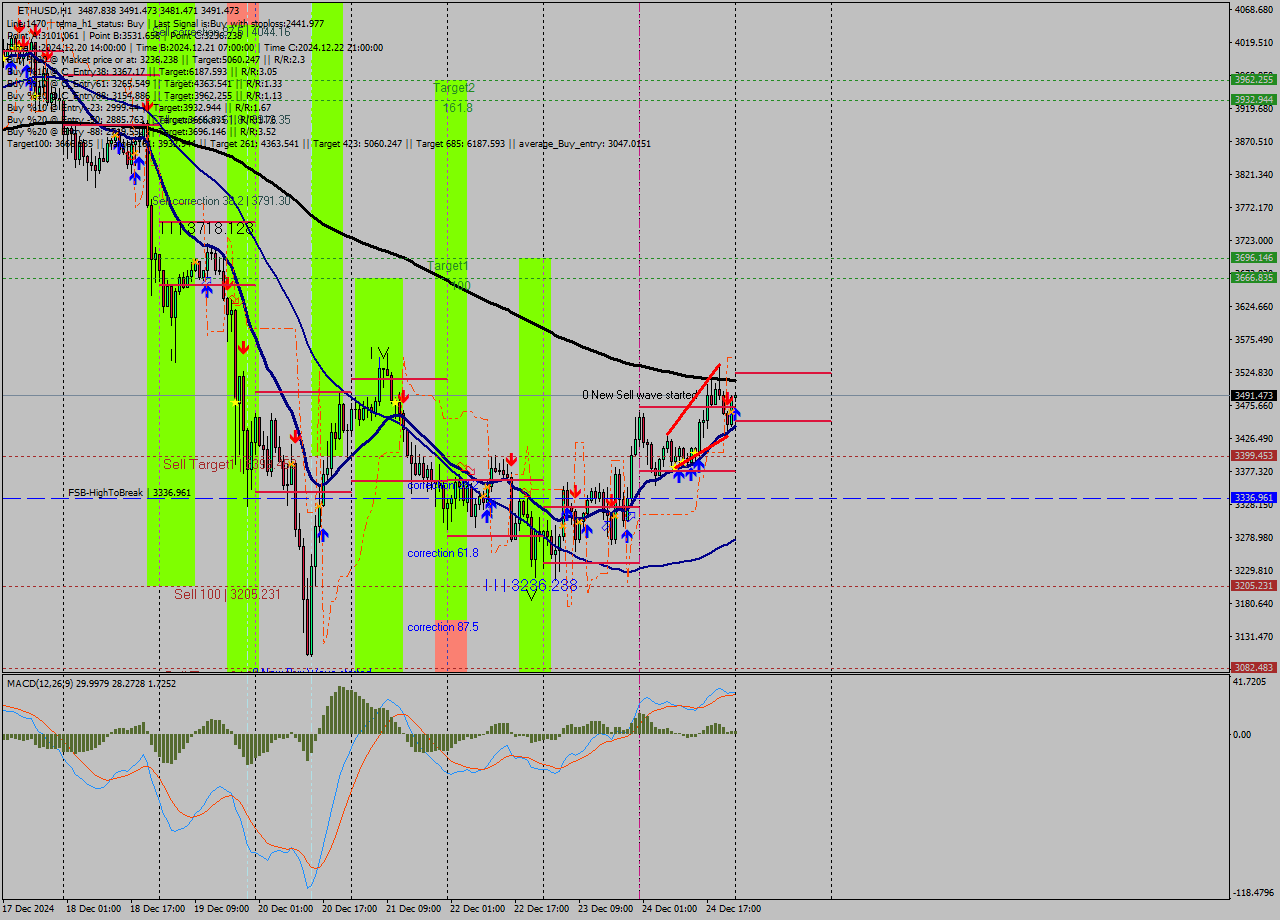Viewport: 1280px width, 920px height.
Task: Click price scale value 3229.810
Action: (1253, 571)
